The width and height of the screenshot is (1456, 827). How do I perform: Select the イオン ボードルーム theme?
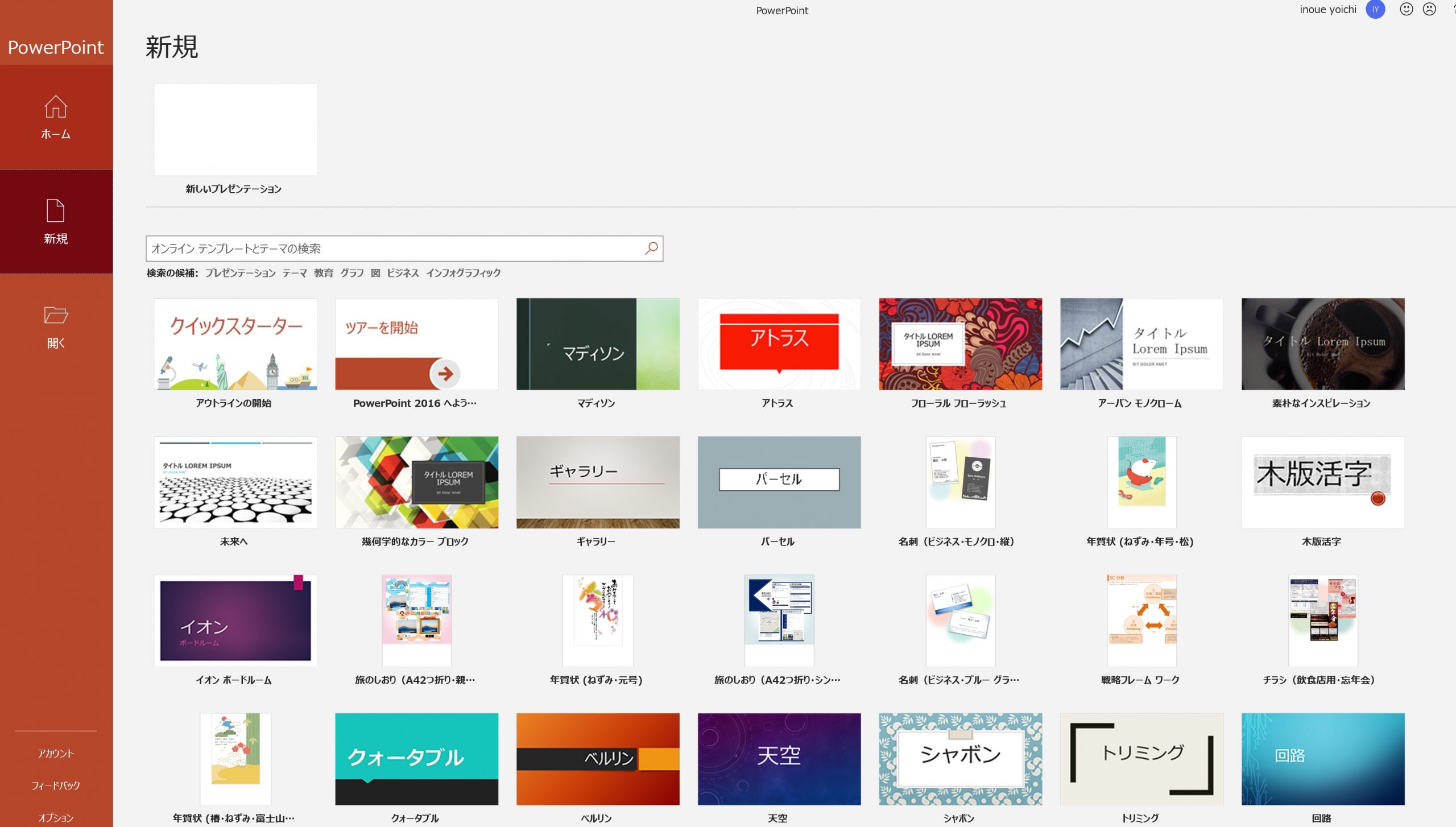pyautogui.click(x=235, y=621)
